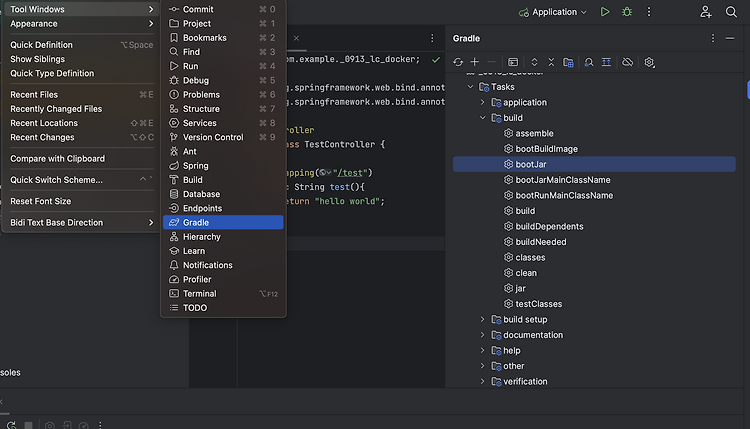Image resolution: width=750 pixels, height=429 pixels.
Task: Click the magnifier analyze dependencies icon
Action: tap(589, 62)
